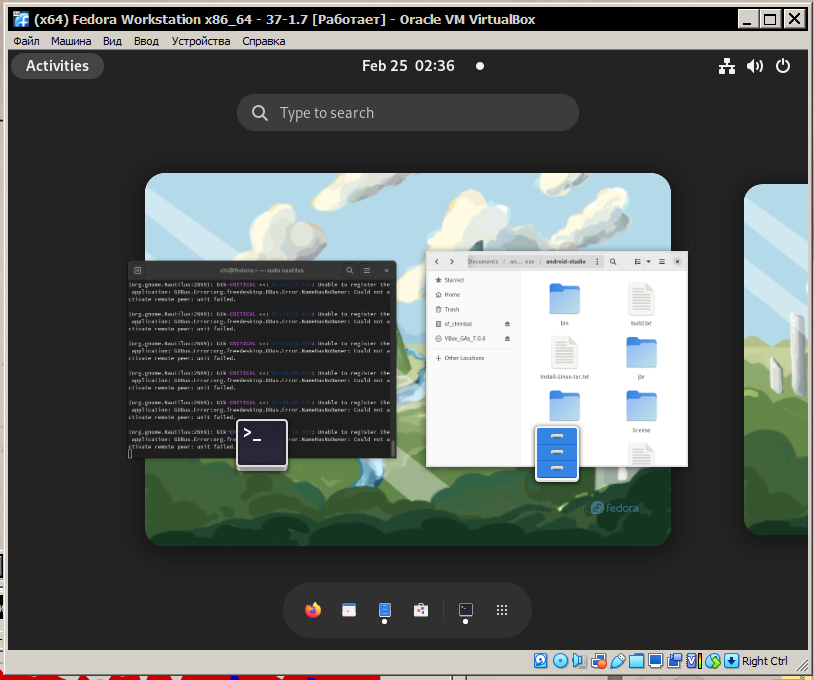Select build.txt file
The image size is (814, 680).
(641, 304)
